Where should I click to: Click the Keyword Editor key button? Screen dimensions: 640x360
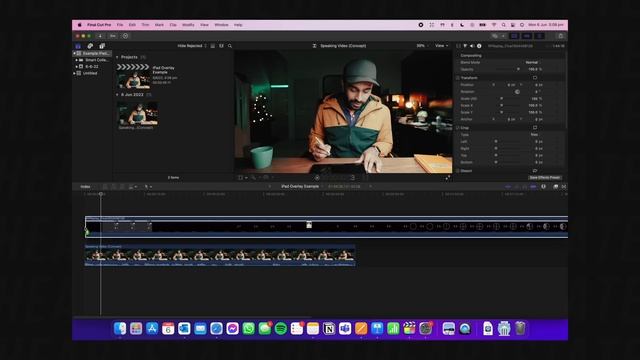(x=113, y=36)
